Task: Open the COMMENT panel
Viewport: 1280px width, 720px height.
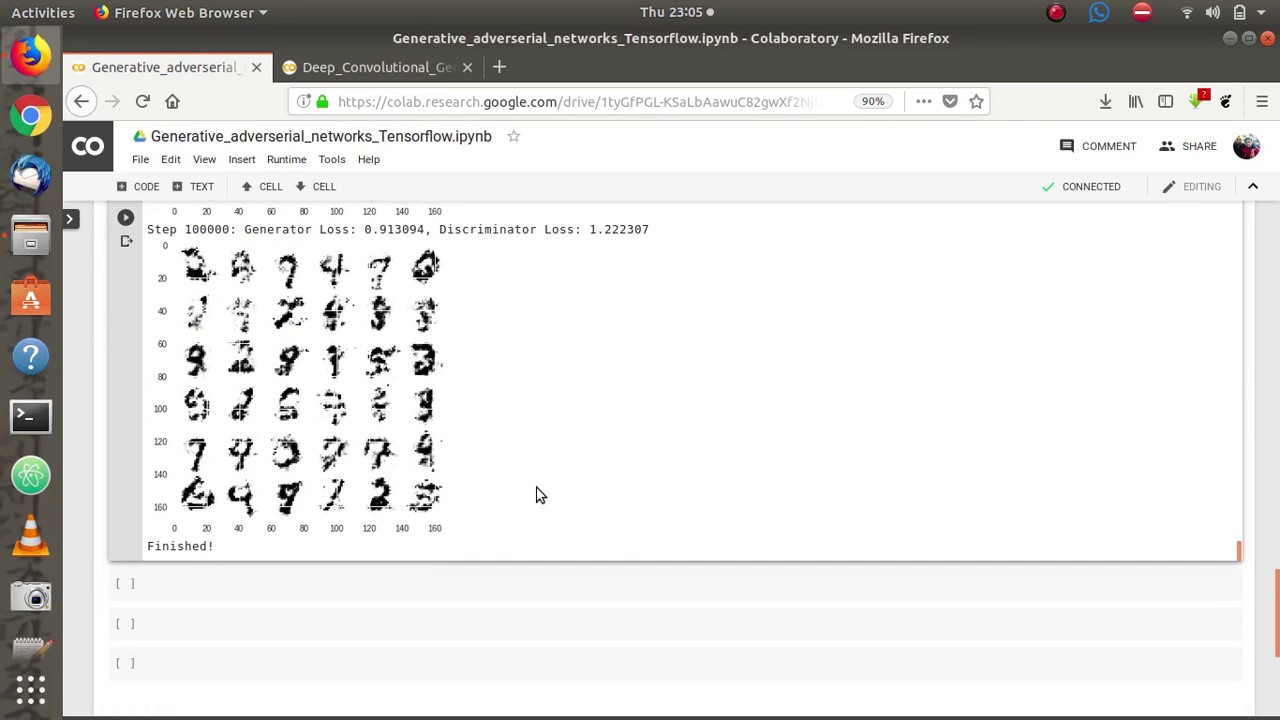Action: (1098, 146)
